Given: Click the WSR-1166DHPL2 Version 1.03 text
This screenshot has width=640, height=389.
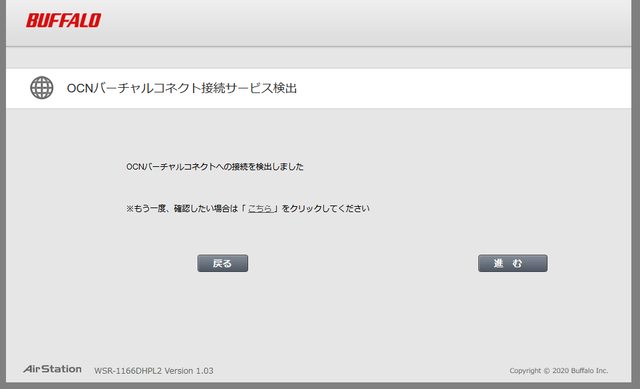Looking at the screenshot, I should point(153,371).
